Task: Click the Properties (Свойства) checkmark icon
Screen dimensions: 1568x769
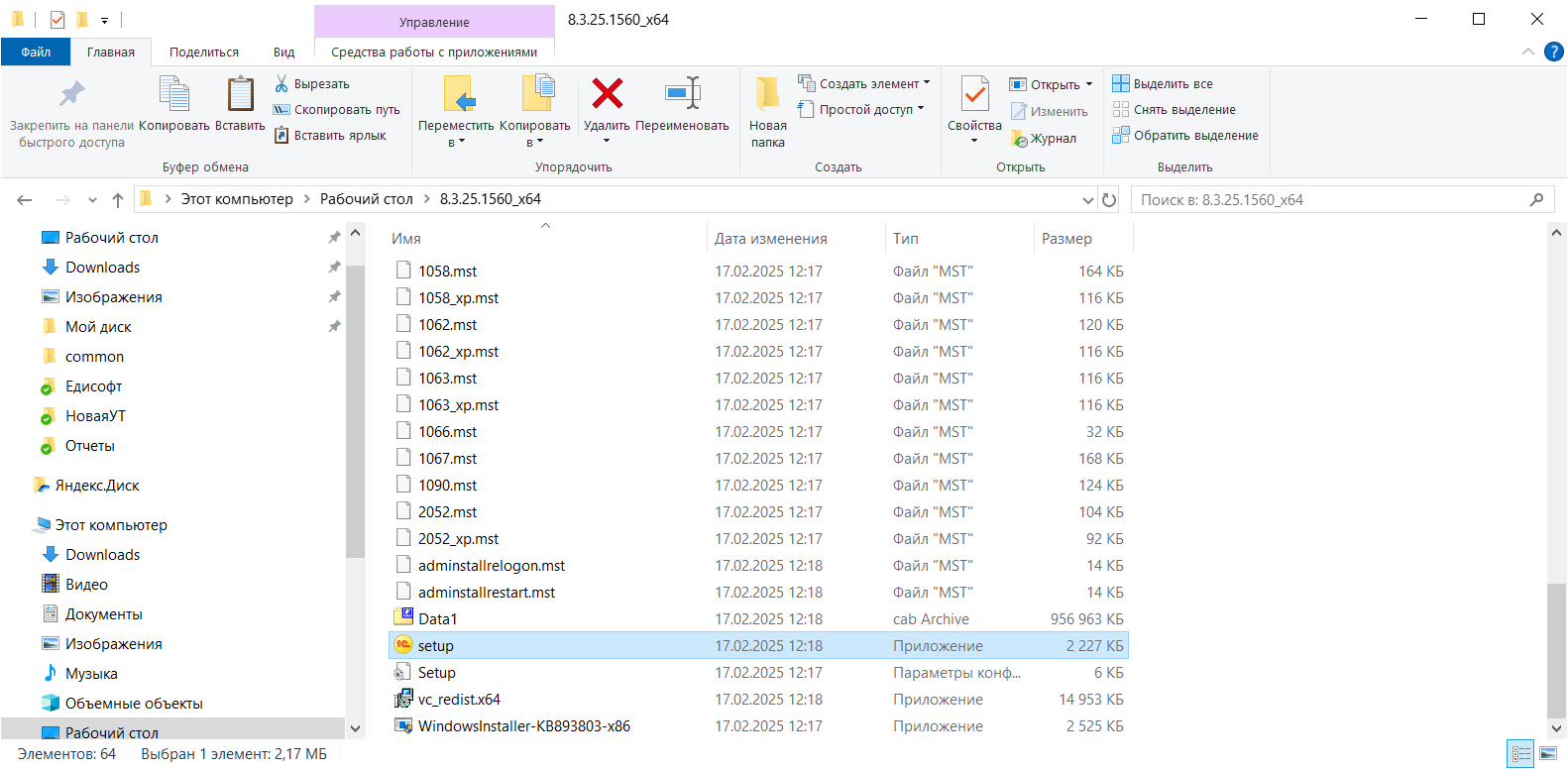Action: pyautogui.click(x=974, y=95)
